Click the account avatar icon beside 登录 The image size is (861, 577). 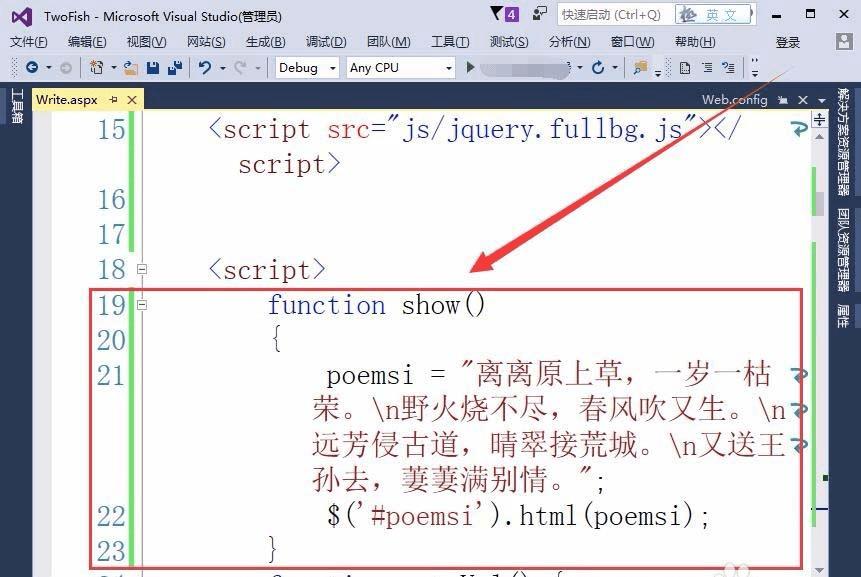coord(843,42)
